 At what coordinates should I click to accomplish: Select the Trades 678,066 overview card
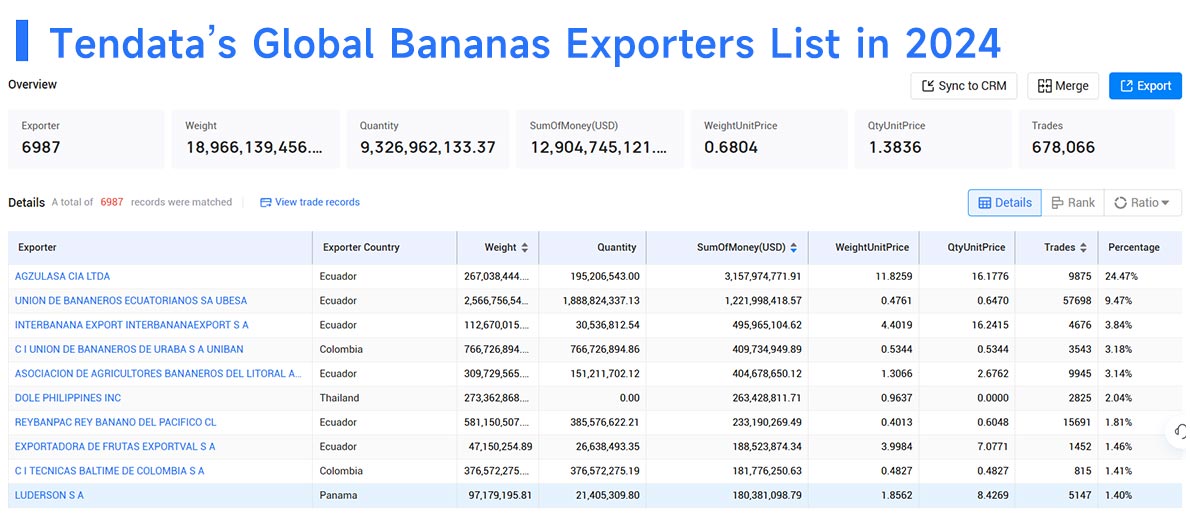pos(1097,139)
